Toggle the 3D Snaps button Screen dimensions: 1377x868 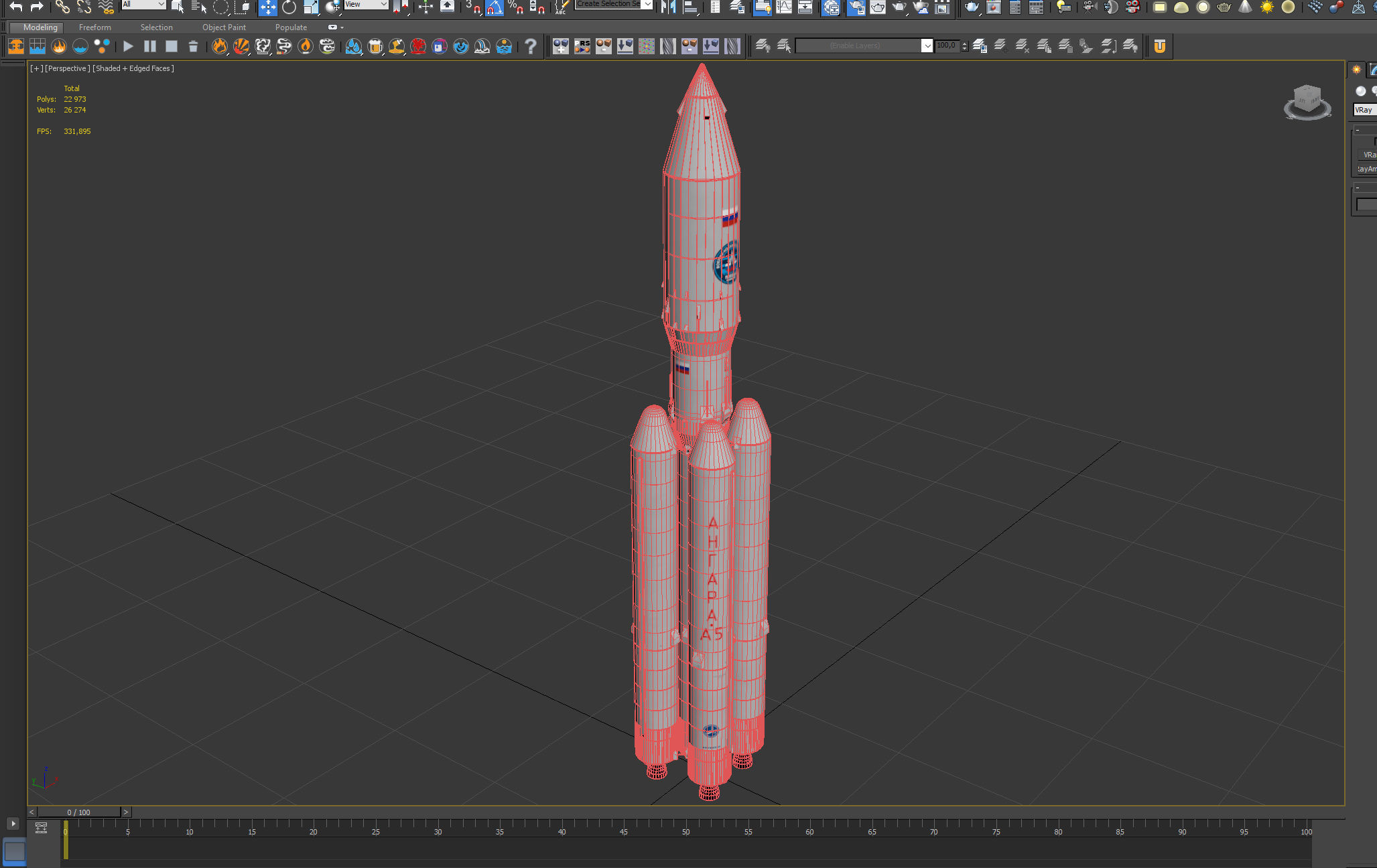pos(472,7)
